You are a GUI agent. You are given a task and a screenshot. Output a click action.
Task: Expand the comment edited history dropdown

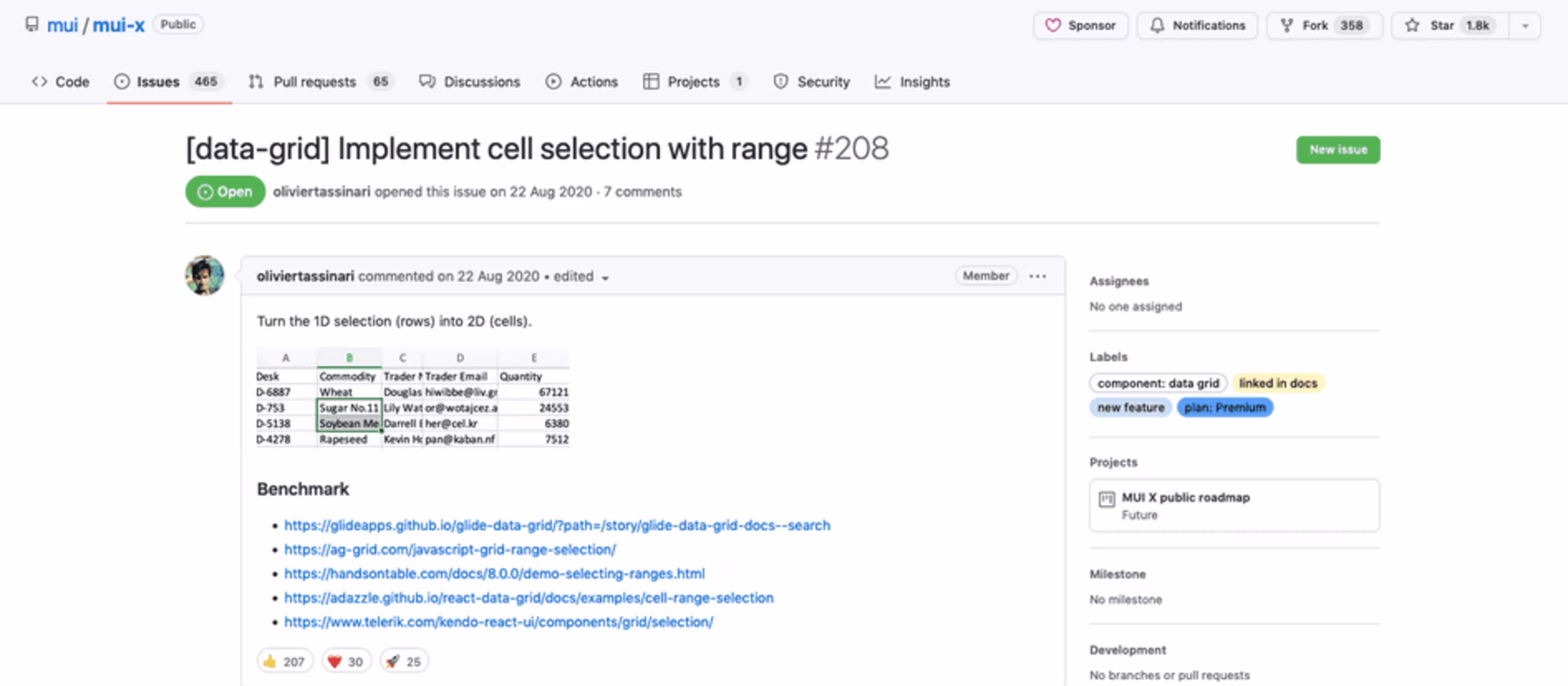click(605, 278)
